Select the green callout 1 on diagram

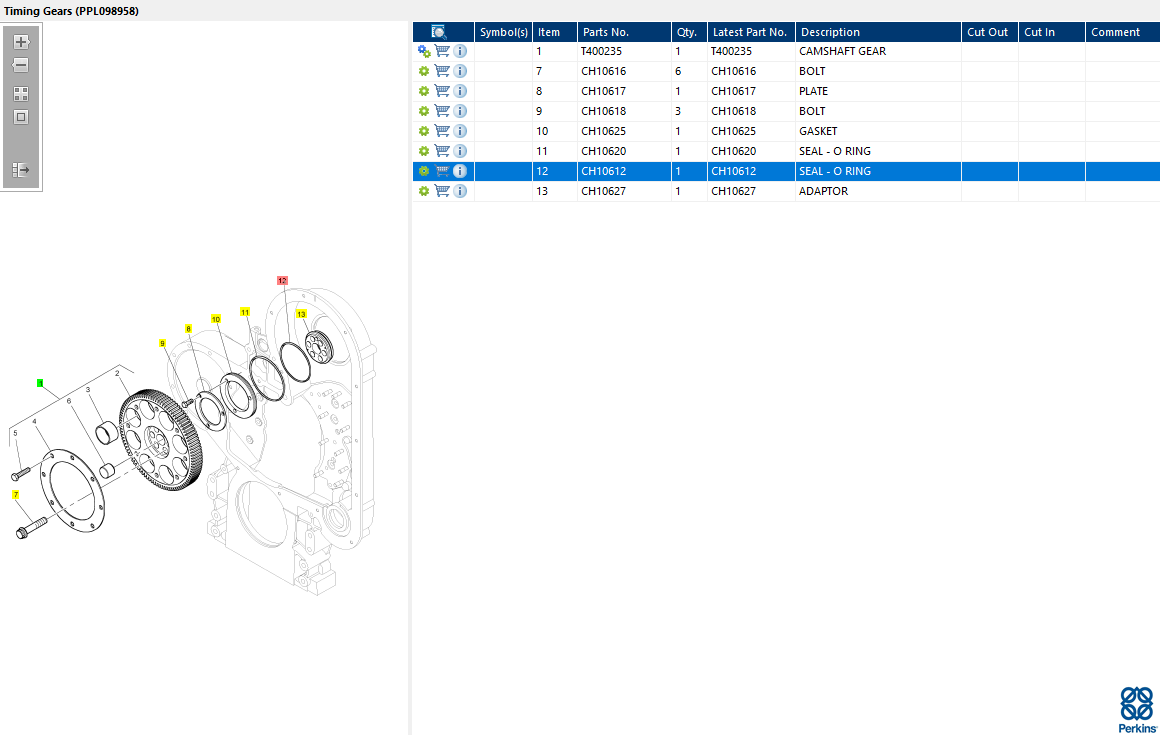[x=40, y=383]
